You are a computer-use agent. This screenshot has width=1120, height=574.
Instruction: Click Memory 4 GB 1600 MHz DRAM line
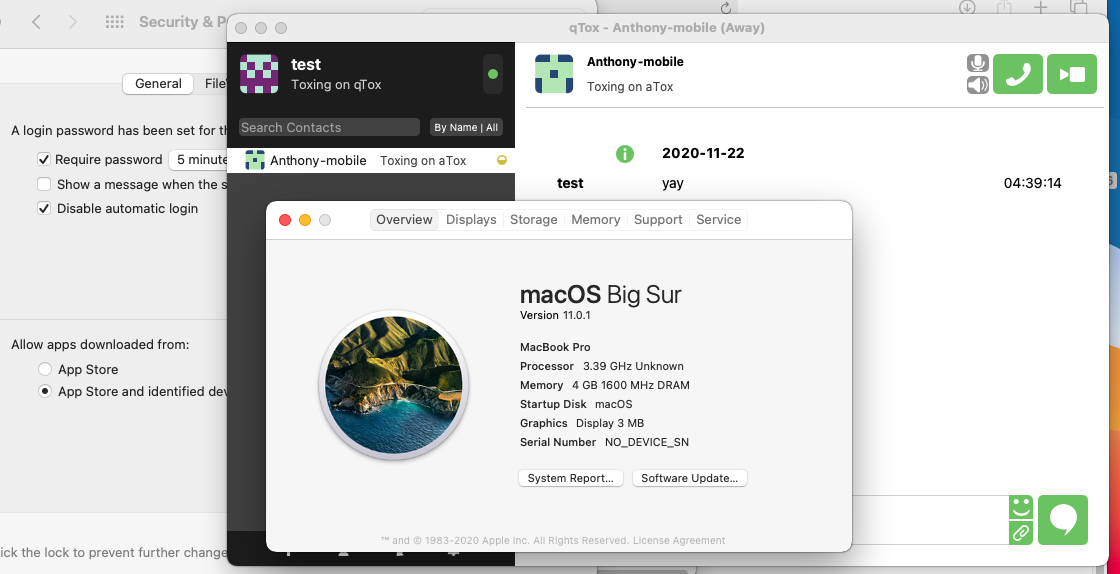point(604,386)
